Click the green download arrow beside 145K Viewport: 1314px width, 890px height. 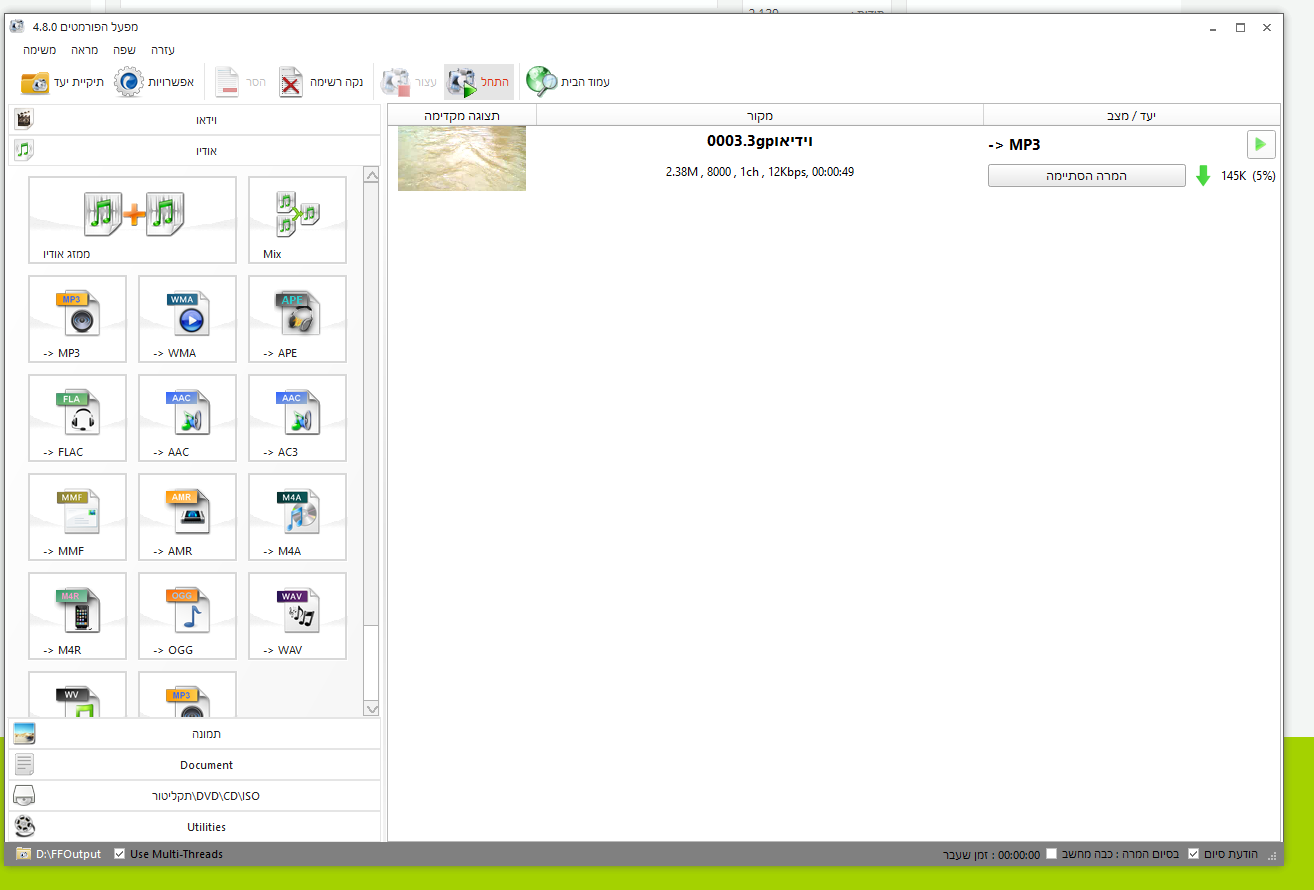pos(1204,176)
